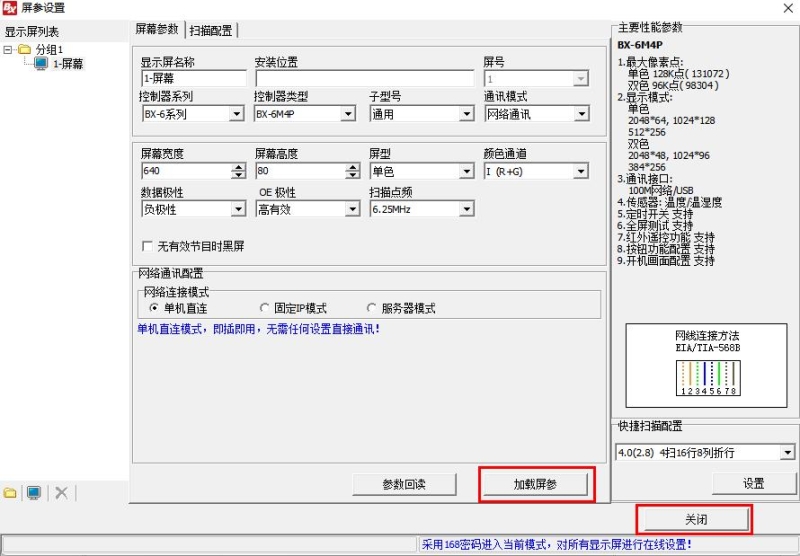Click the 关闭 button
The image size is (800, 556).
(696, 520)
